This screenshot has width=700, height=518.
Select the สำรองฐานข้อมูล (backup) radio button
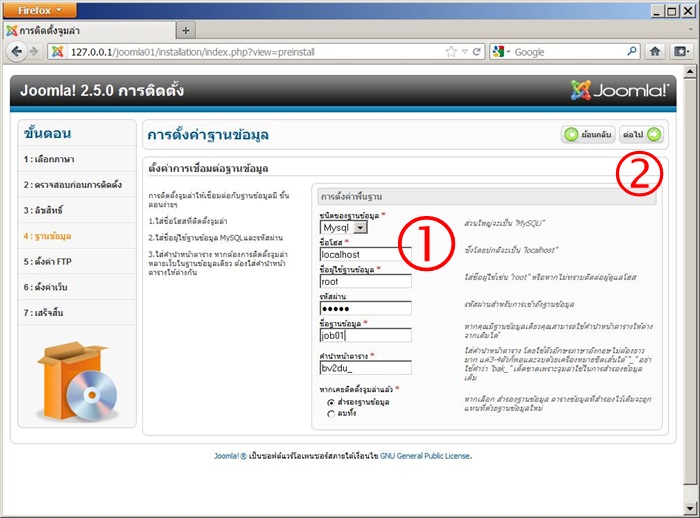click(331, 402)
